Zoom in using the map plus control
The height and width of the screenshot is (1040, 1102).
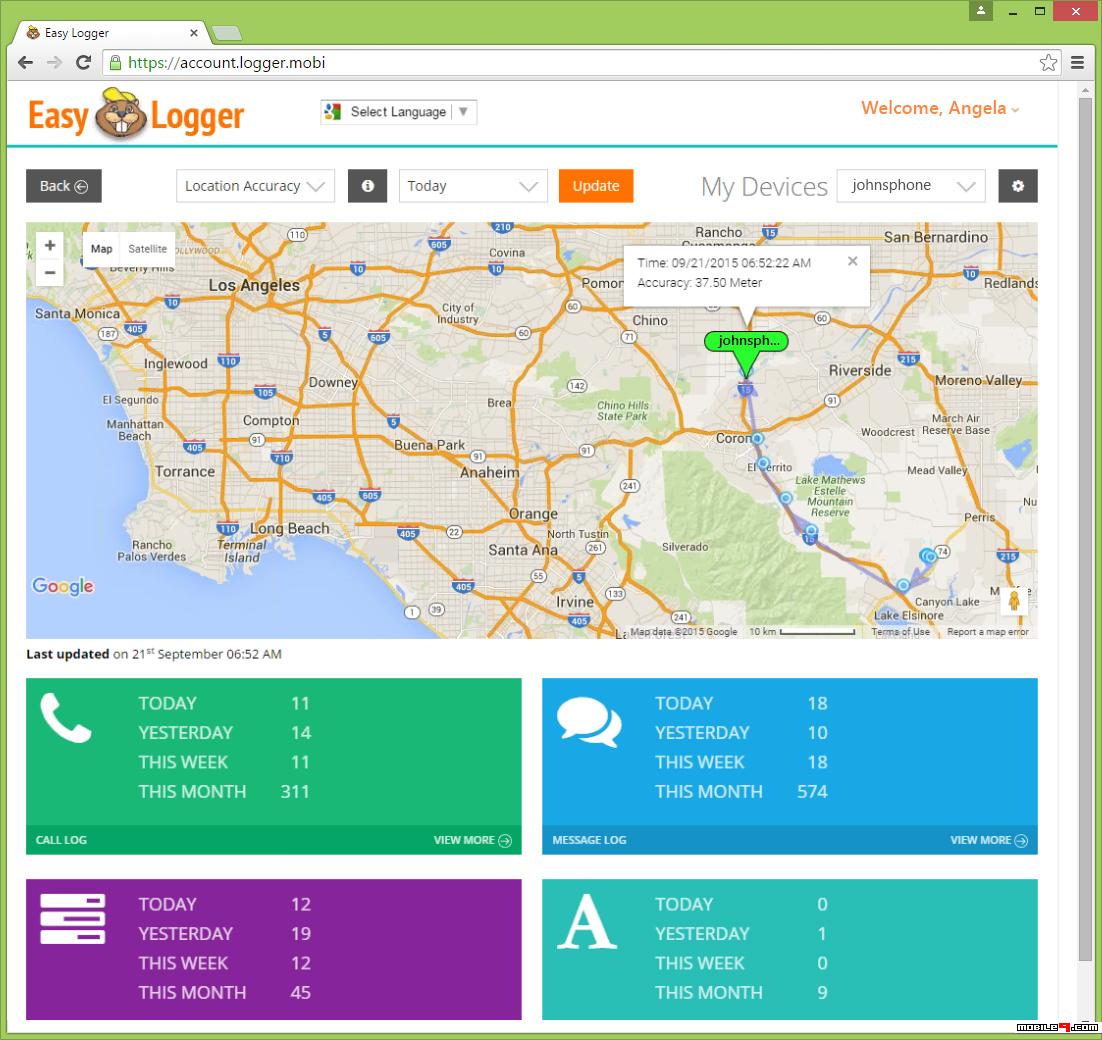(49, 246)
